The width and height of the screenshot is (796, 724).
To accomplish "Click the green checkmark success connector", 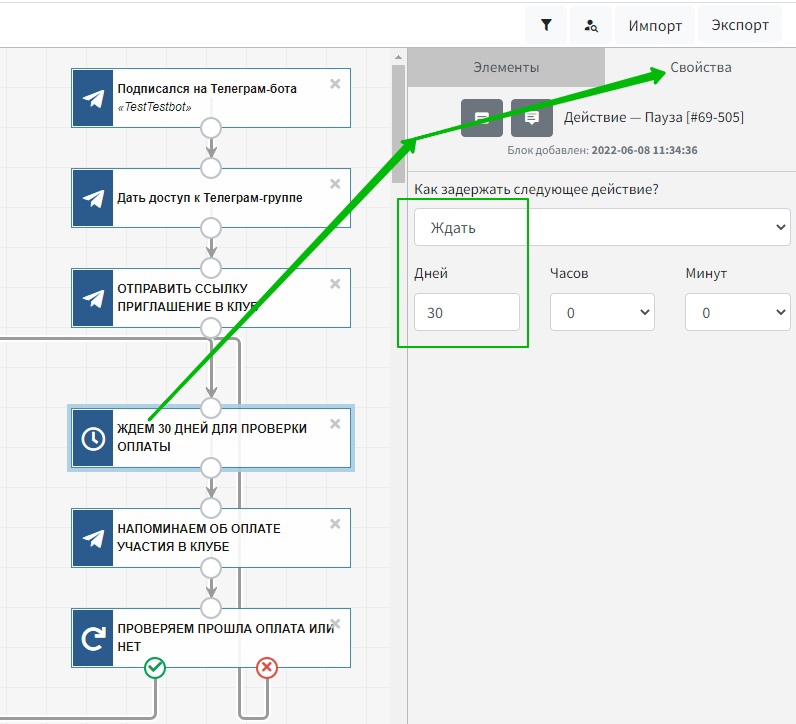I will click(x=155, y=668).
